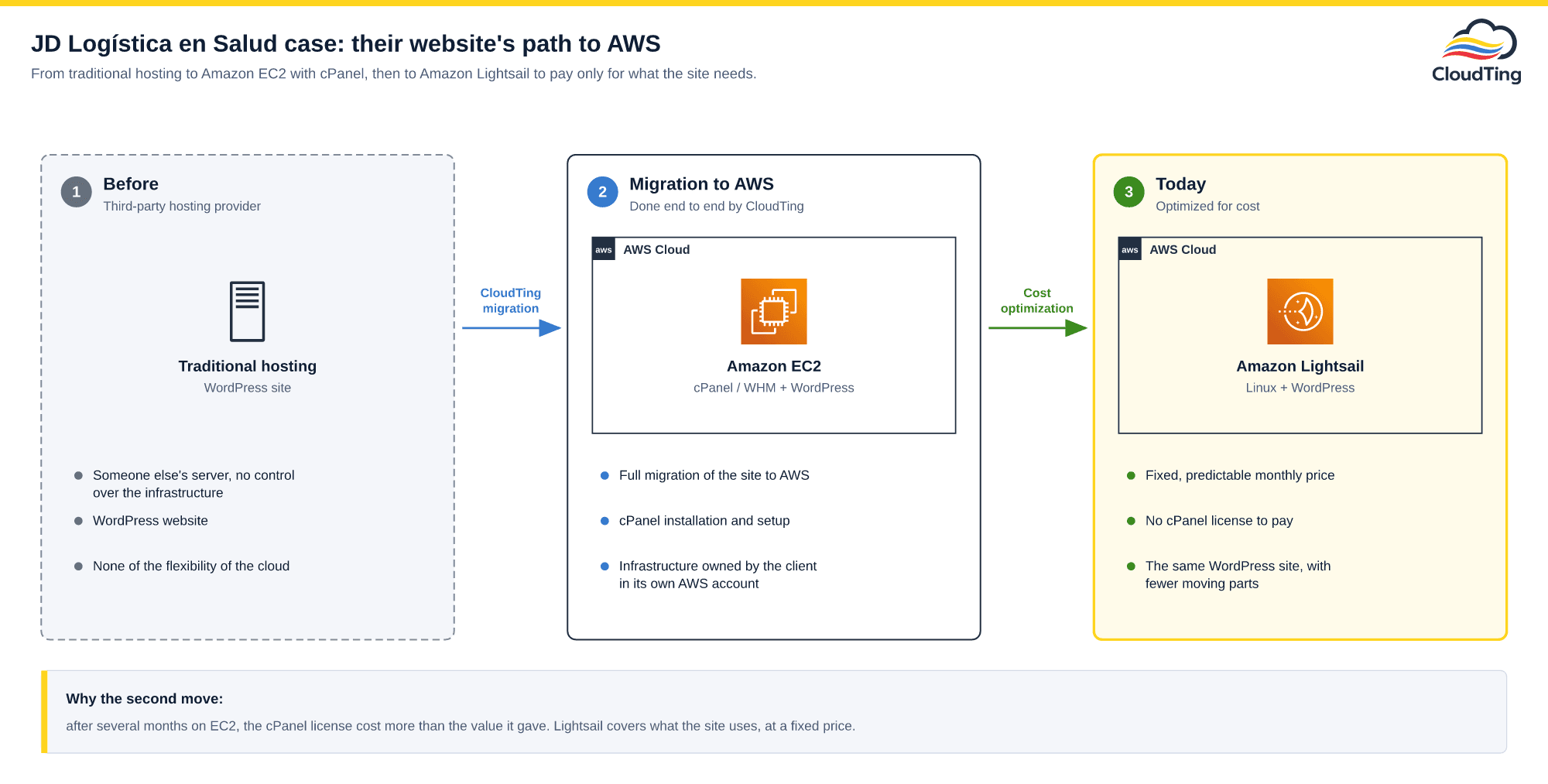This screenshot has width=1548, height=784.
Task: Click the CloudTing cloud logo
Action: coord(1477,51)
